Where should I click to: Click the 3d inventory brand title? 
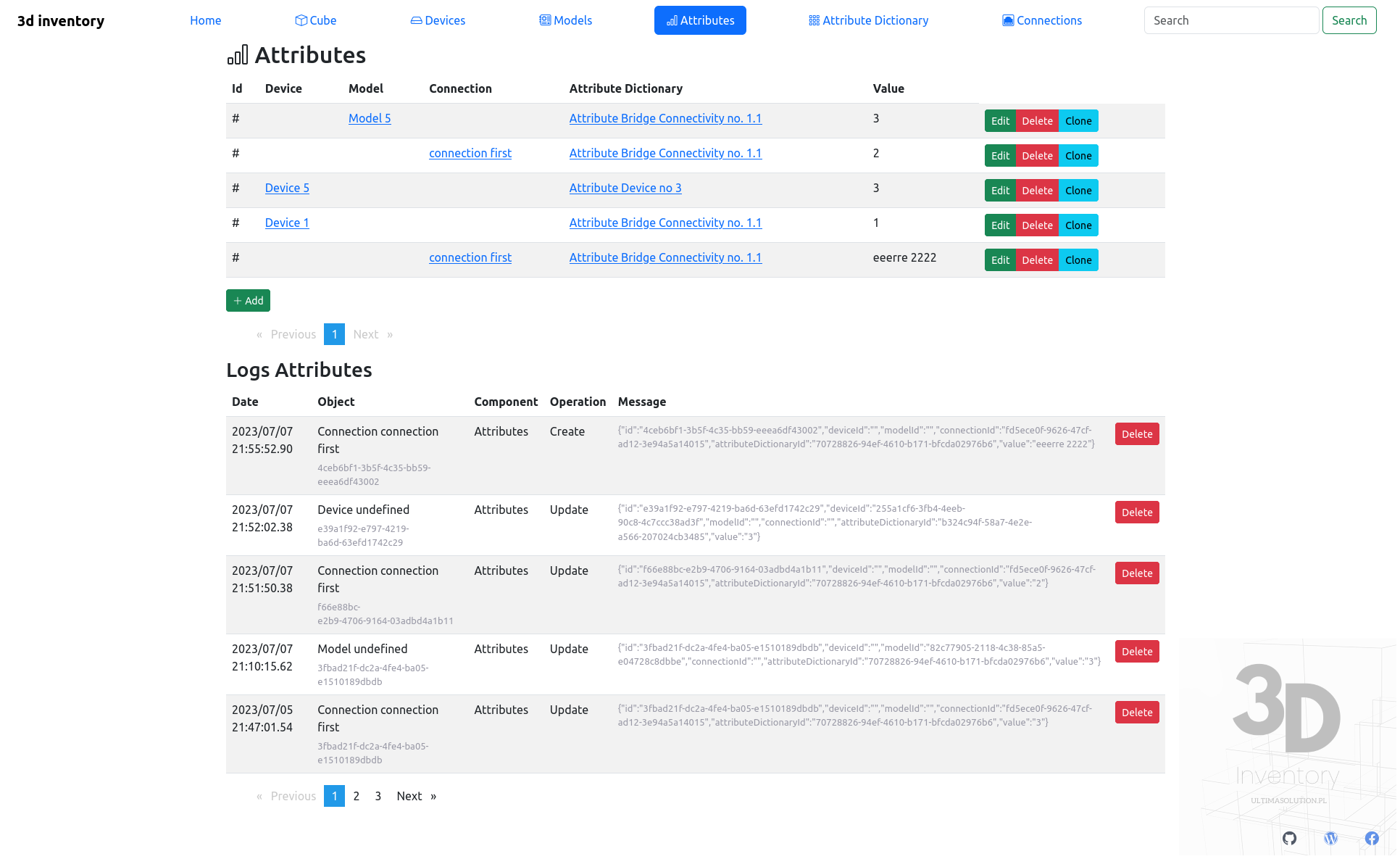point(61,20)
